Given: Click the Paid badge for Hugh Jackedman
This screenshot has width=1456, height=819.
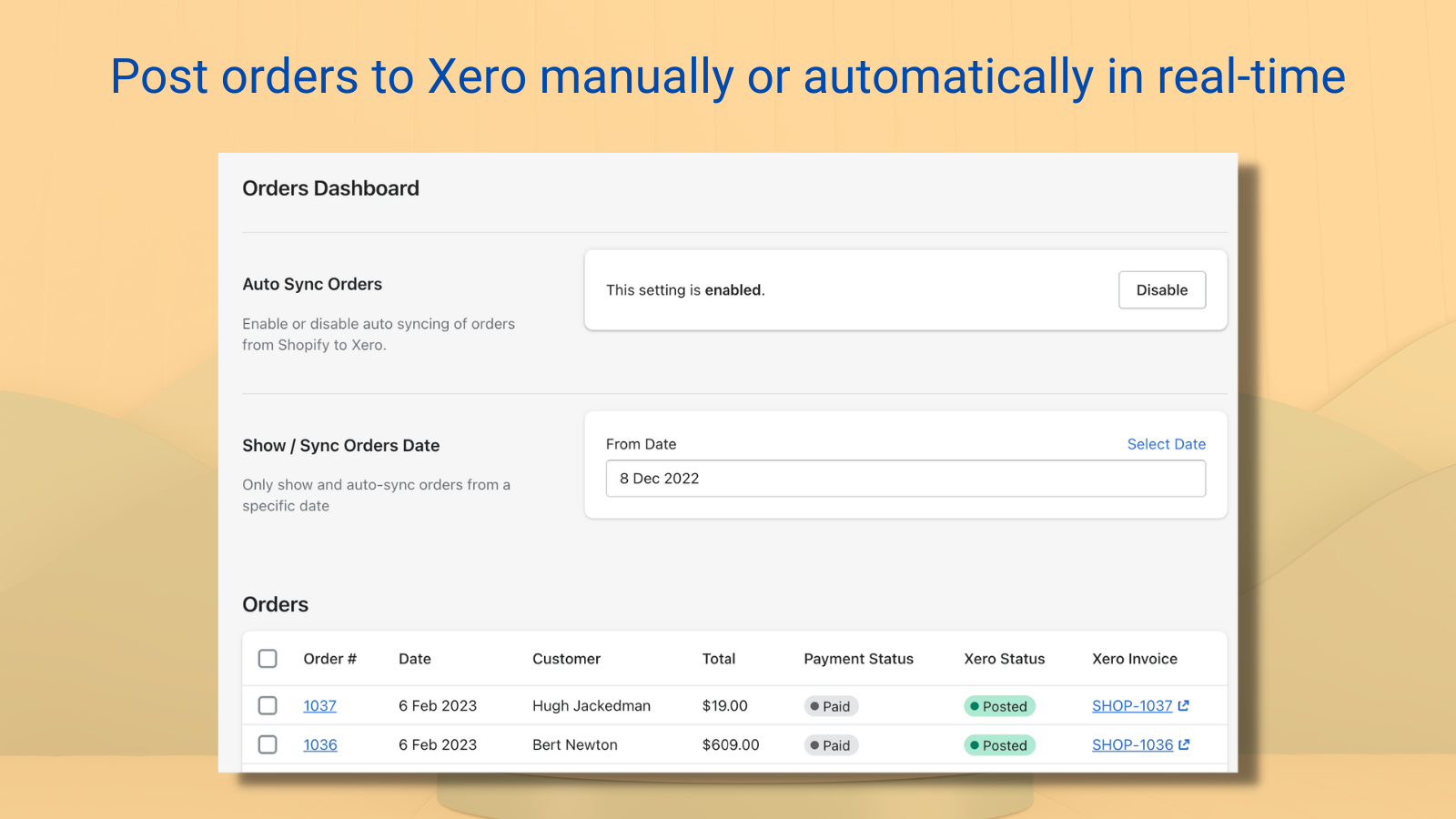Looking at the screenshot, I should click(x=831, y=706).
